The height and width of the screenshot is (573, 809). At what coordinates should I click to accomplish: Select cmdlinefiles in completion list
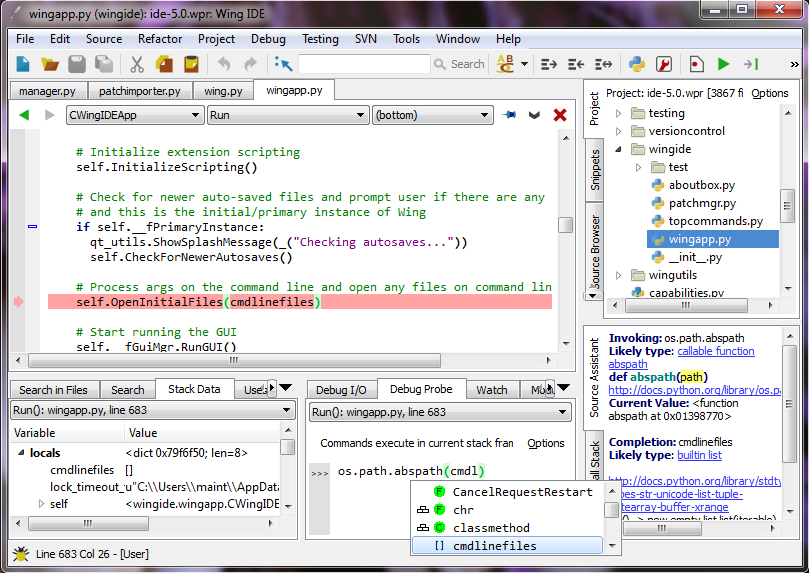coord(507,546)
